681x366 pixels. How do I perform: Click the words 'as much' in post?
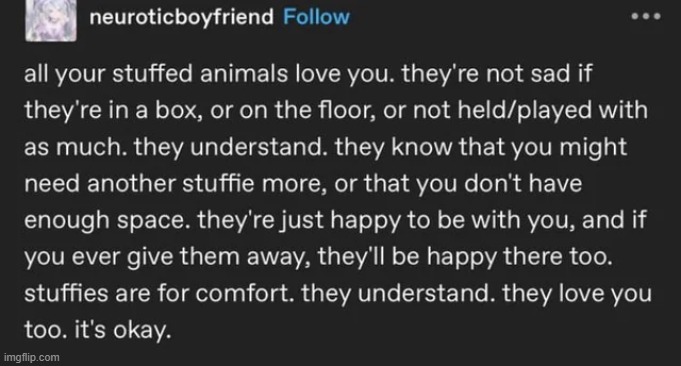tap(73, 147)
